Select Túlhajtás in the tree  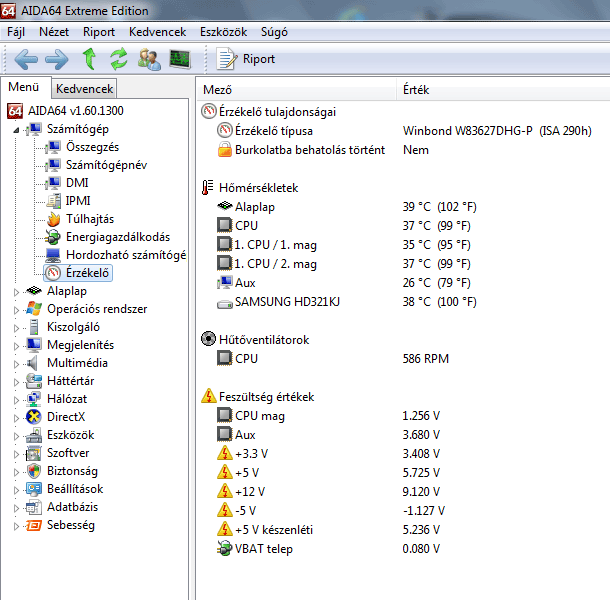point(90,219)
